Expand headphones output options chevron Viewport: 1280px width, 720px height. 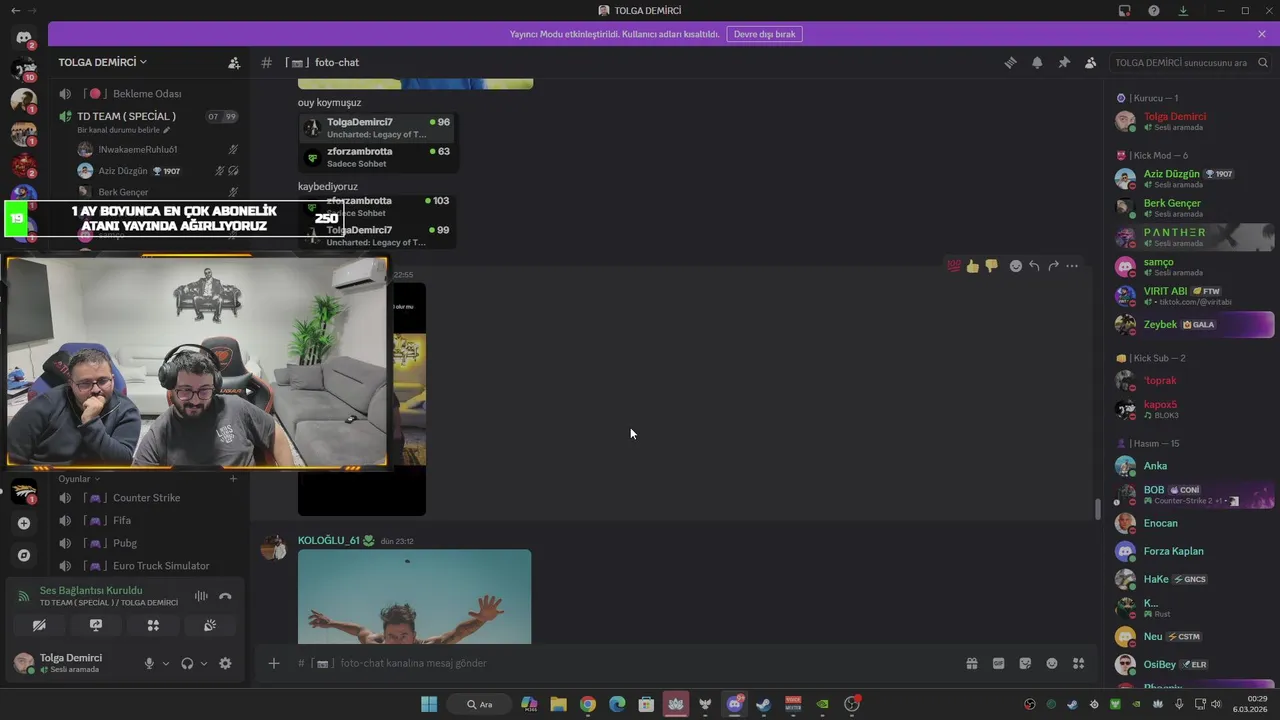click(204, 663)
